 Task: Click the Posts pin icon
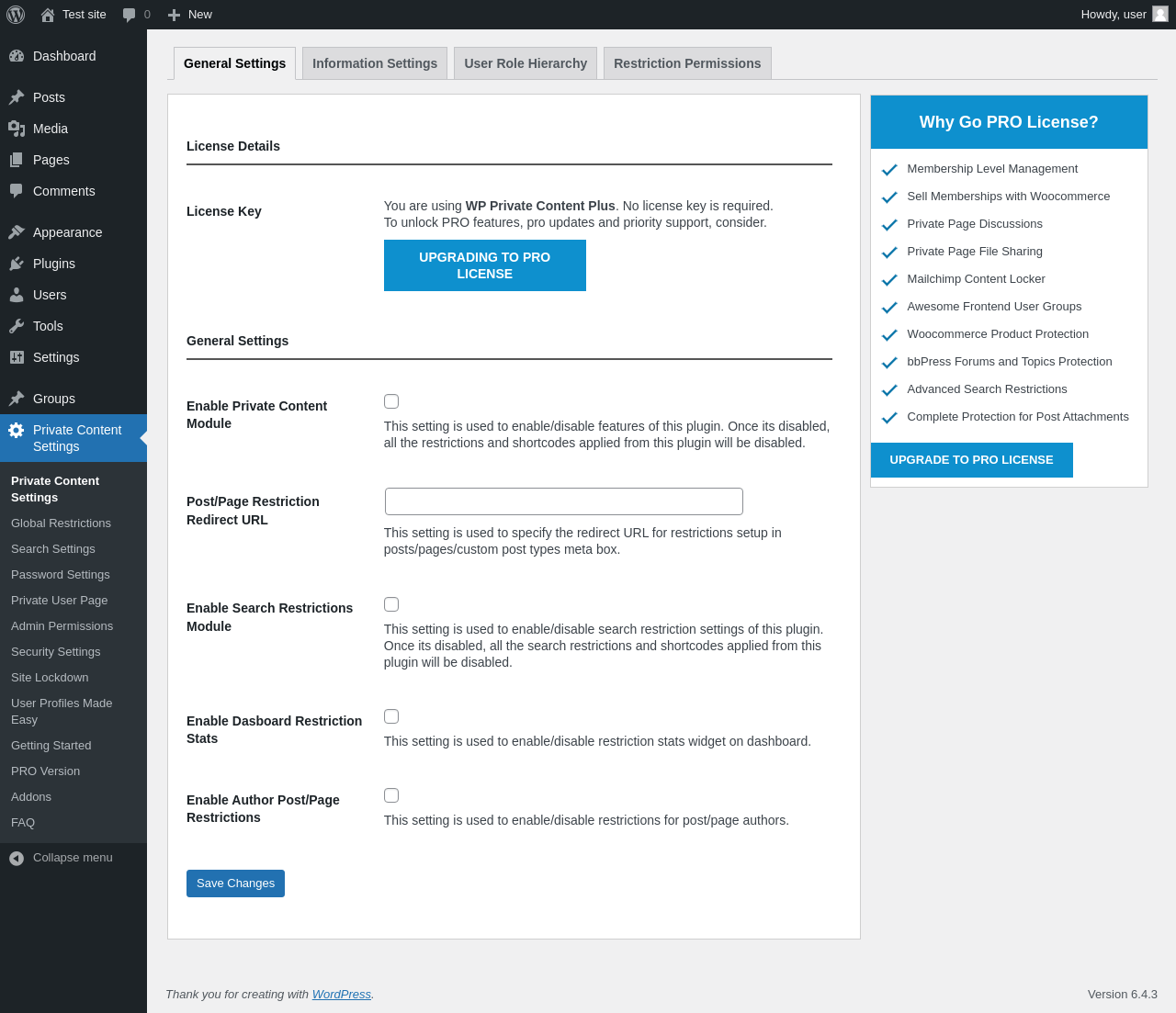click(17, 97)
